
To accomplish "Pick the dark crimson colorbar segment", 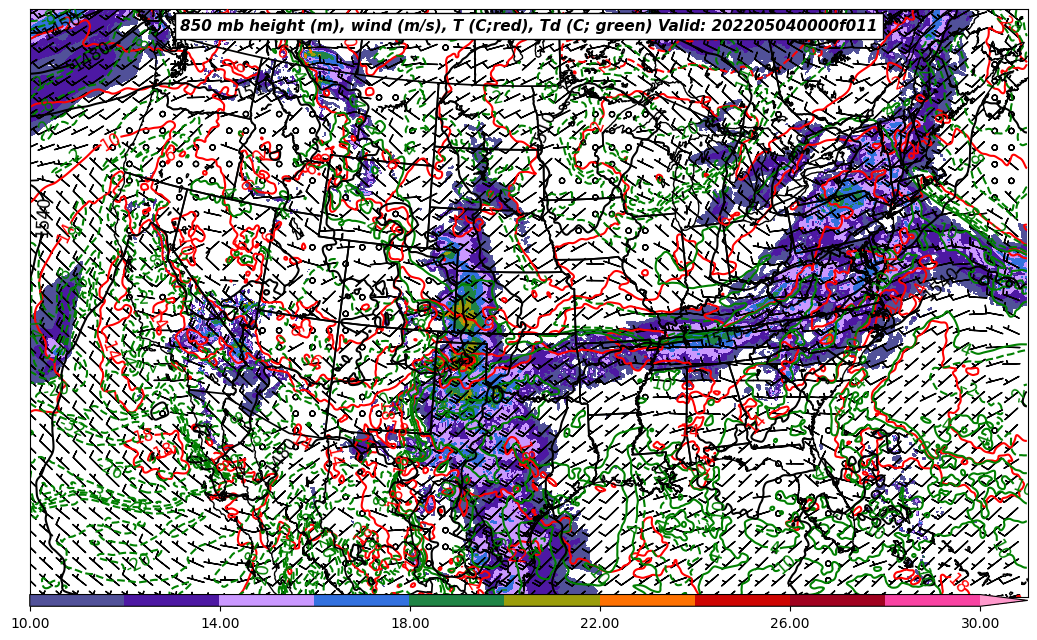I will point(837,601).
